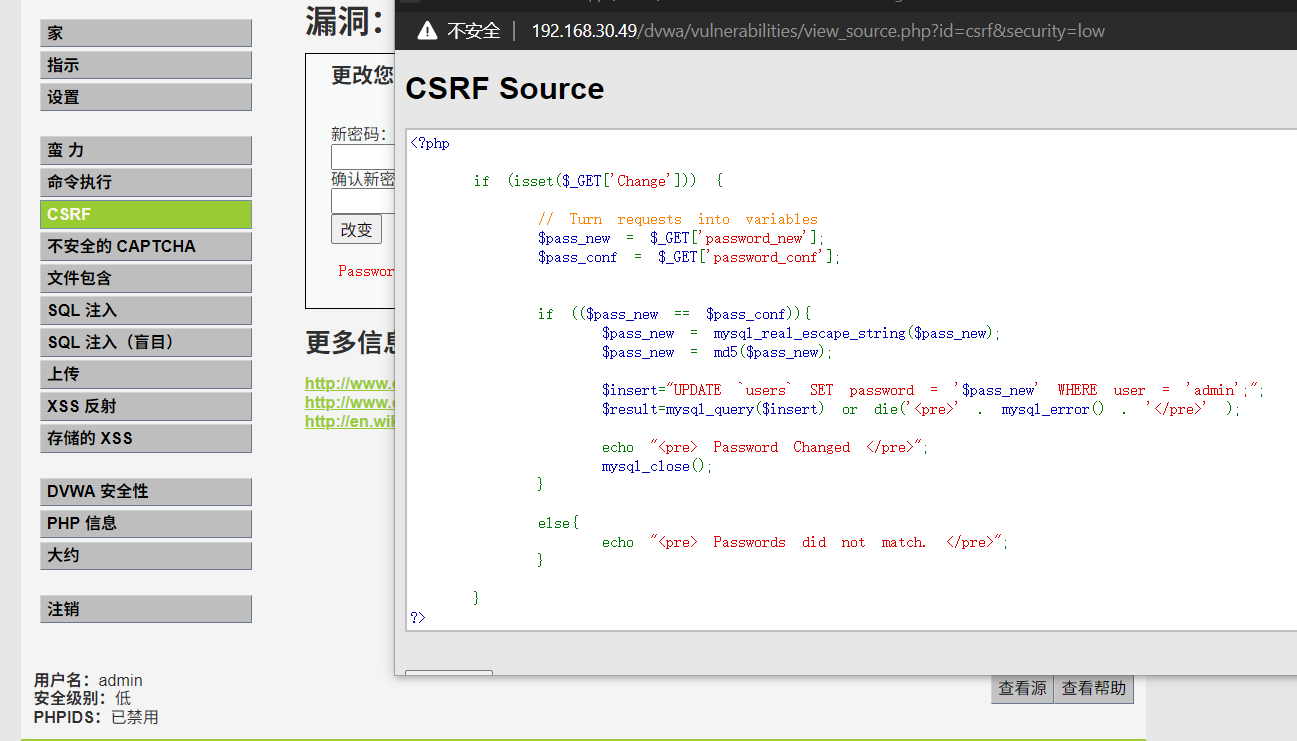This screenshot has width=1297, height=741.
Task: Open the 指示 instructions menu item
Action: (146, 65)
